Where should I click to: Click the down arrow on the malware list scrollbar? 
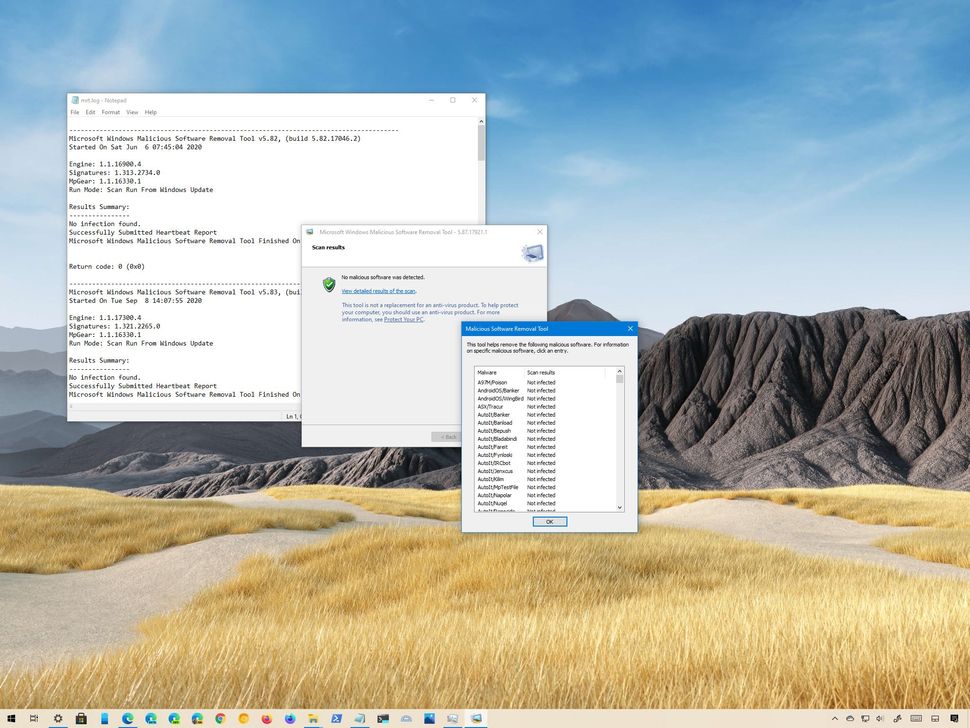619,507
